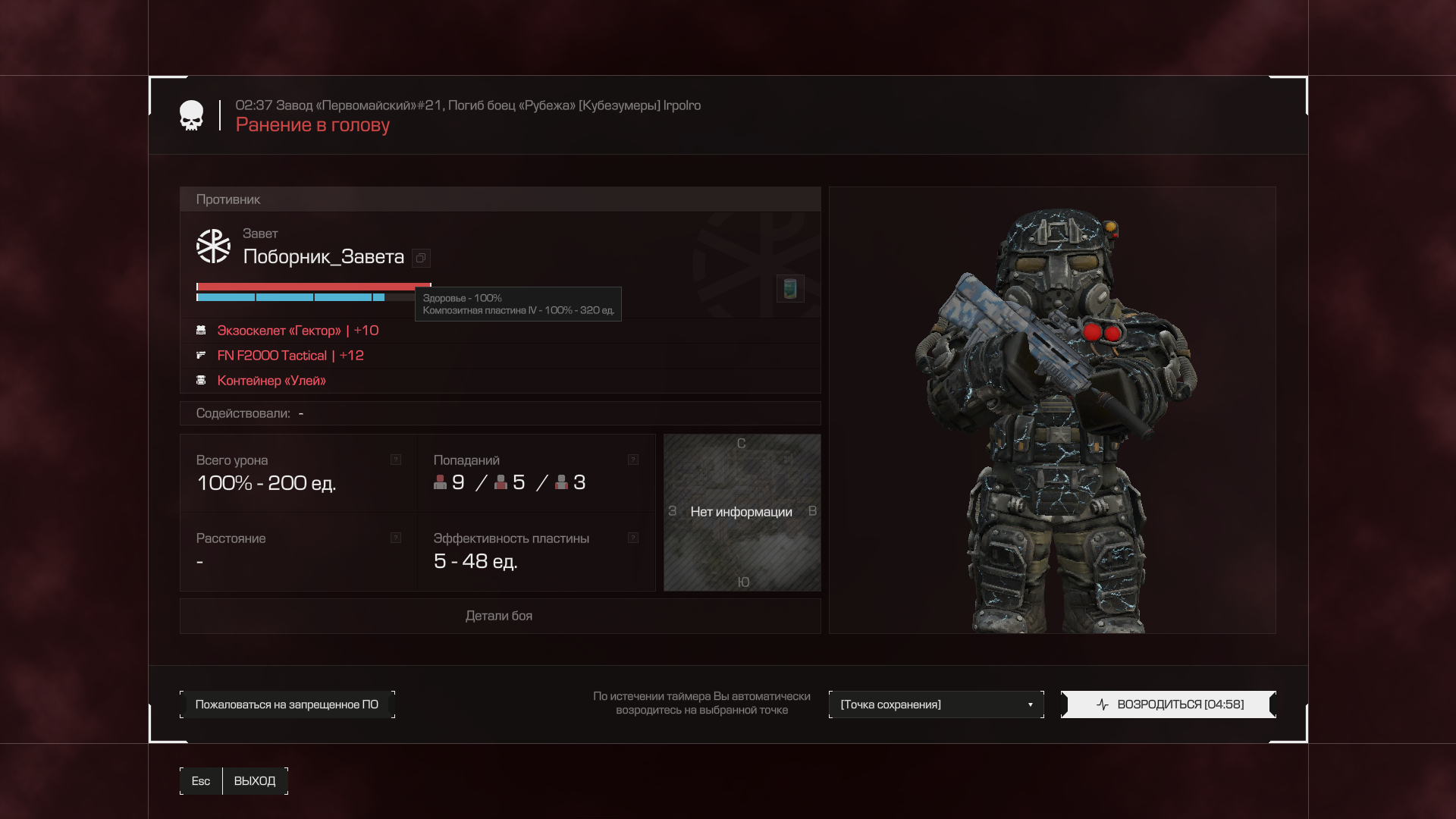
Task: Expand Детали боя battle details
Action: tap(500, 616)
